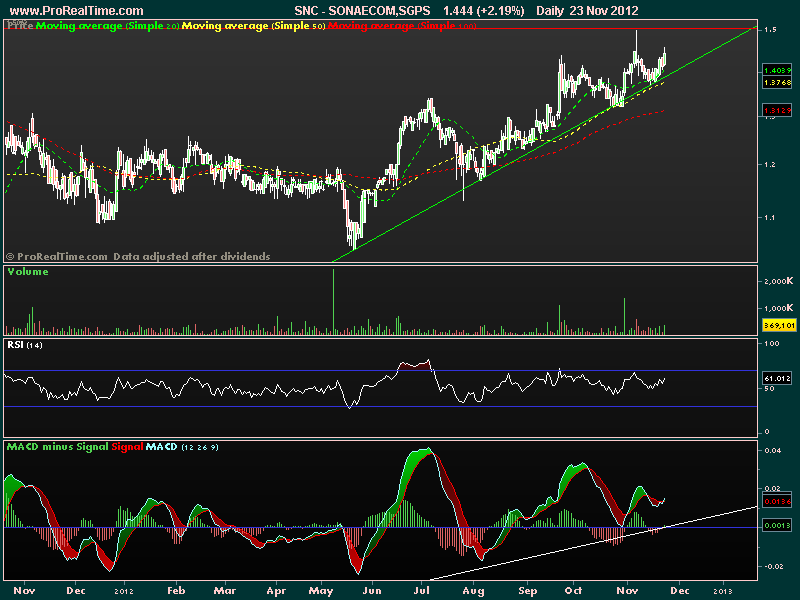The height and width of the screenshot is (600, 800).
Task: Click the 0.02 MACD axis label
Action: click(x=772, y=489)
